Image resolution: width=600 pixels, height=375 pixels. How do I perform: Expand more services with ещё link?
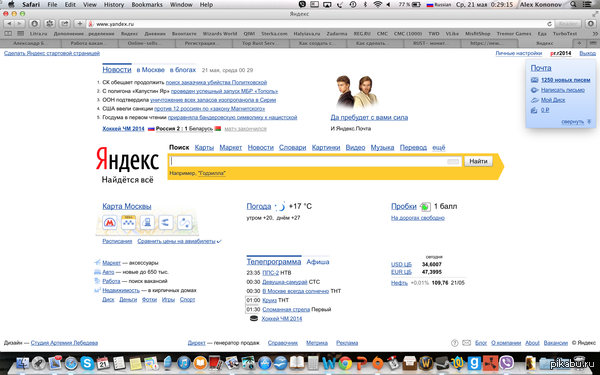pos(439,148)
